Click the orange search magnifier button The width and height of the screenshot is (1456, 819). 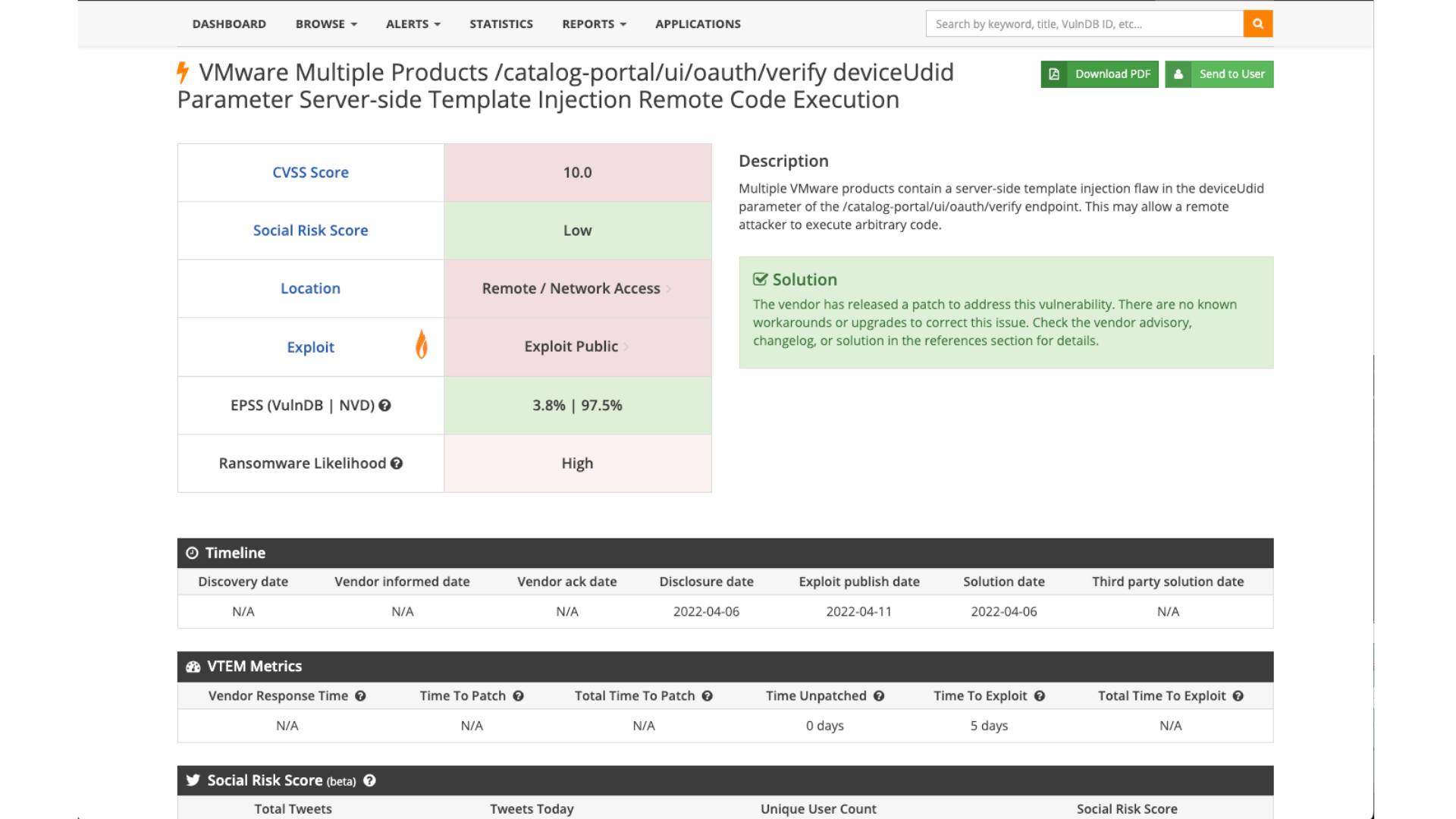tap(1257, 24)
